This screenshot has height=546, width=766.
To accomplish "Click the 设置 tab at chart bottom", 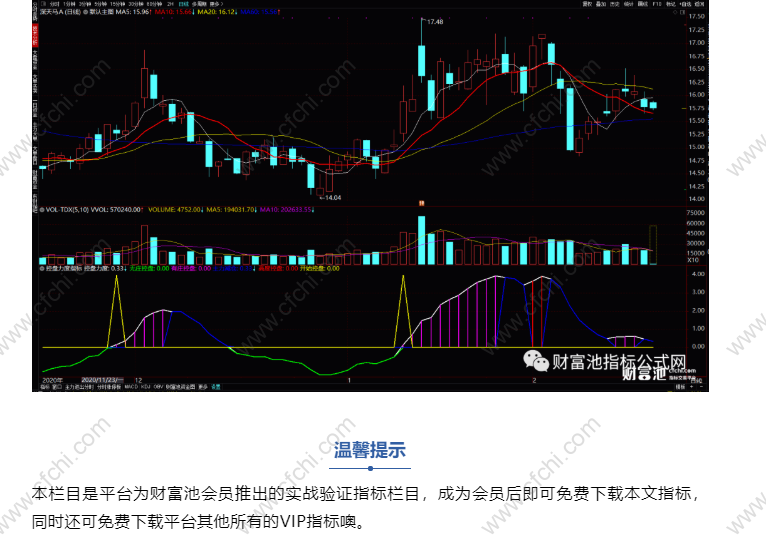I will click(215, 387).
